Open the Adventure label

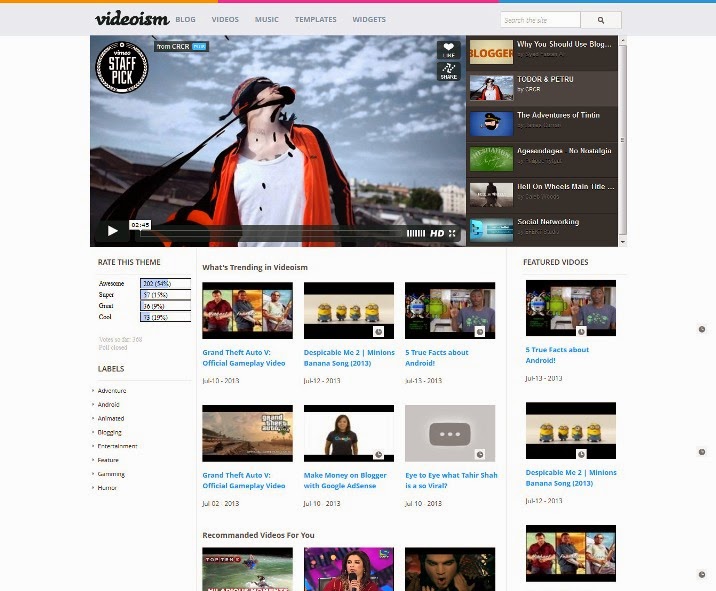point(112,391)
